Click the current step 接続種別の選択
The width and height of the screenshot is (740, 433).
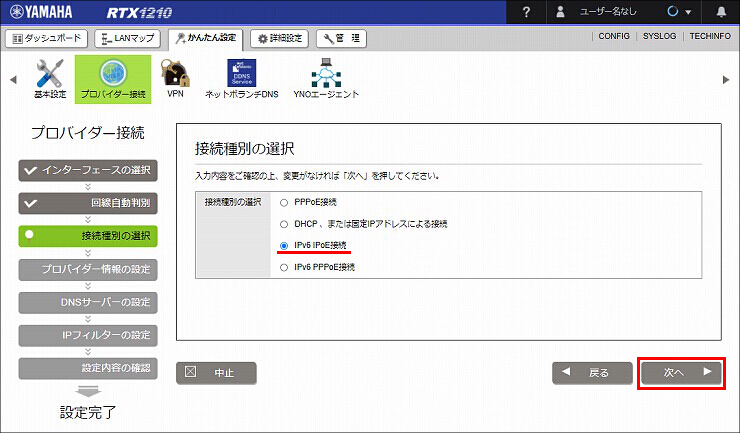[x=88, y=236]
